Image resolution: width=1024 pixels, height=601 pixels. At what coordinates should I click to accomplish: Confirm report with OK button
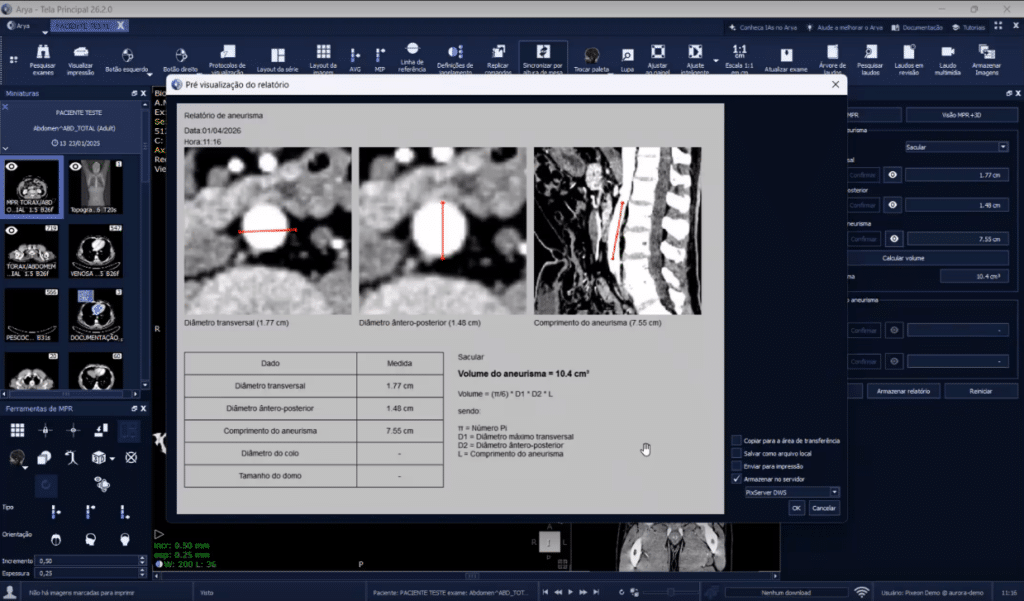795,508
